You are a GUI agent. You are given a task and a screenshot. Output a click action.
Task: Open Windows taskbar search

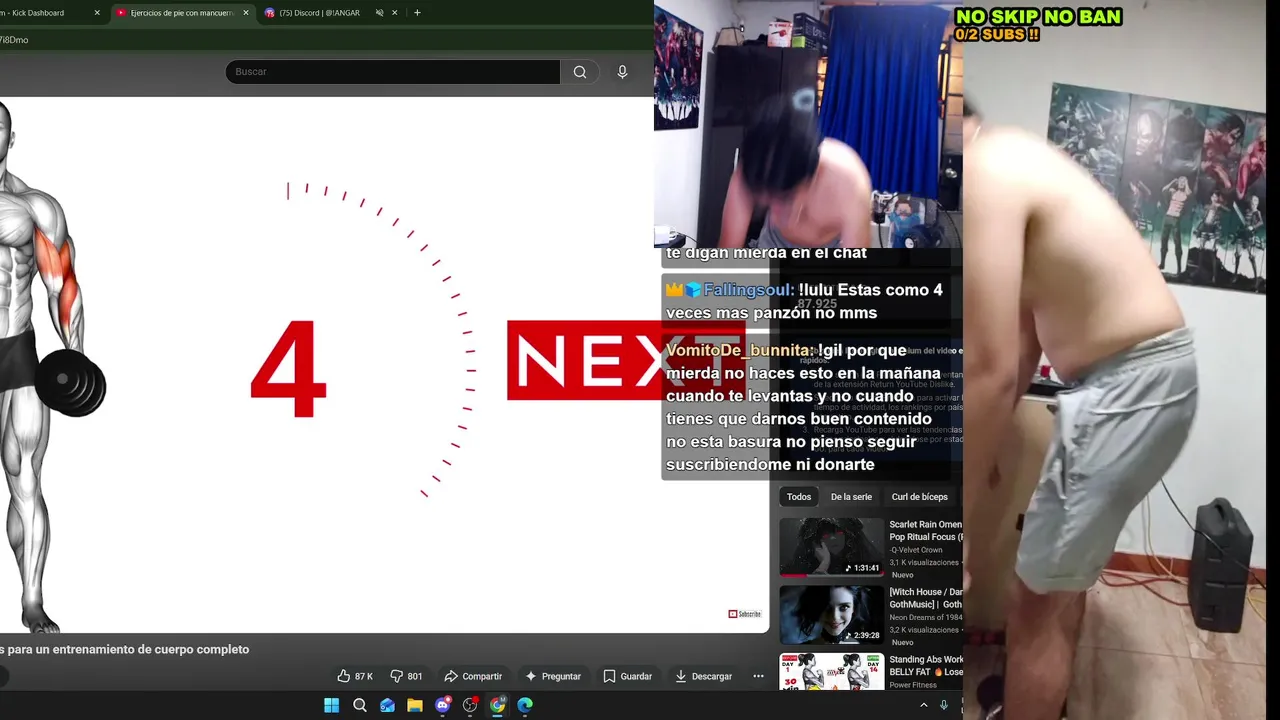360,705
